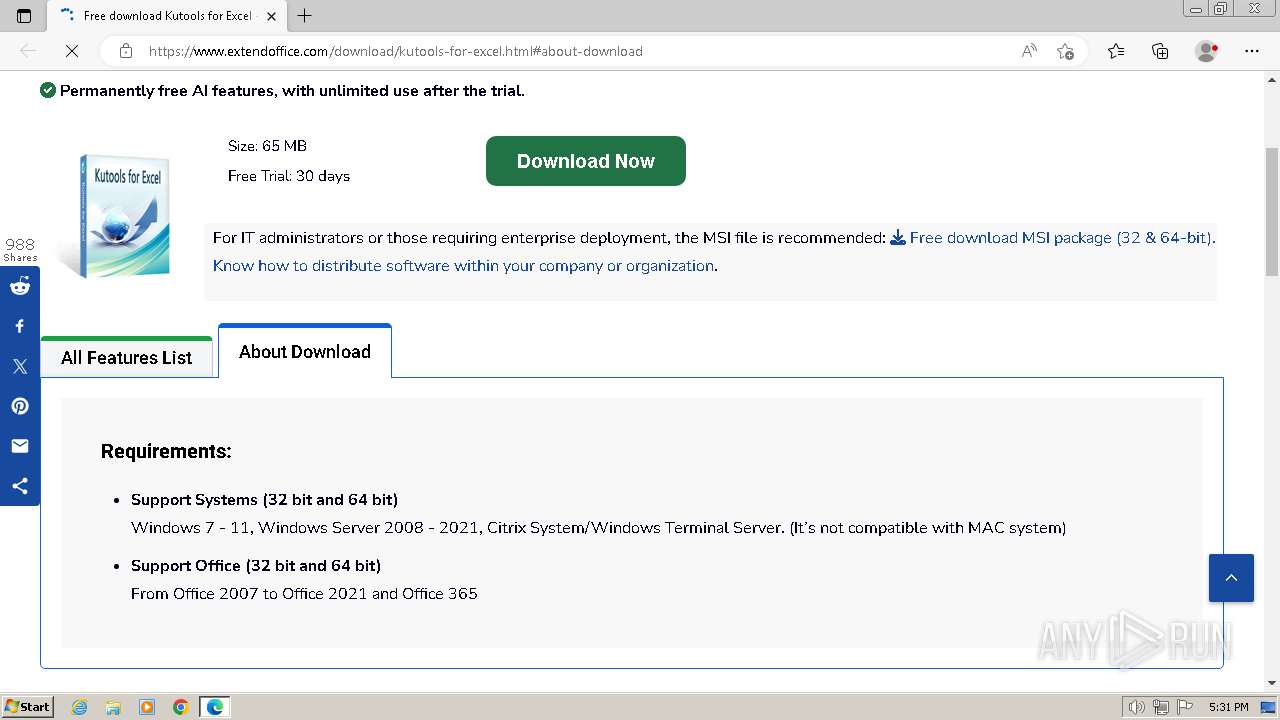Viewport: 1280px width, 720px height.
Task: Open Action Center flag icon
Action: pyautogui.click(x=1183, y=707)
